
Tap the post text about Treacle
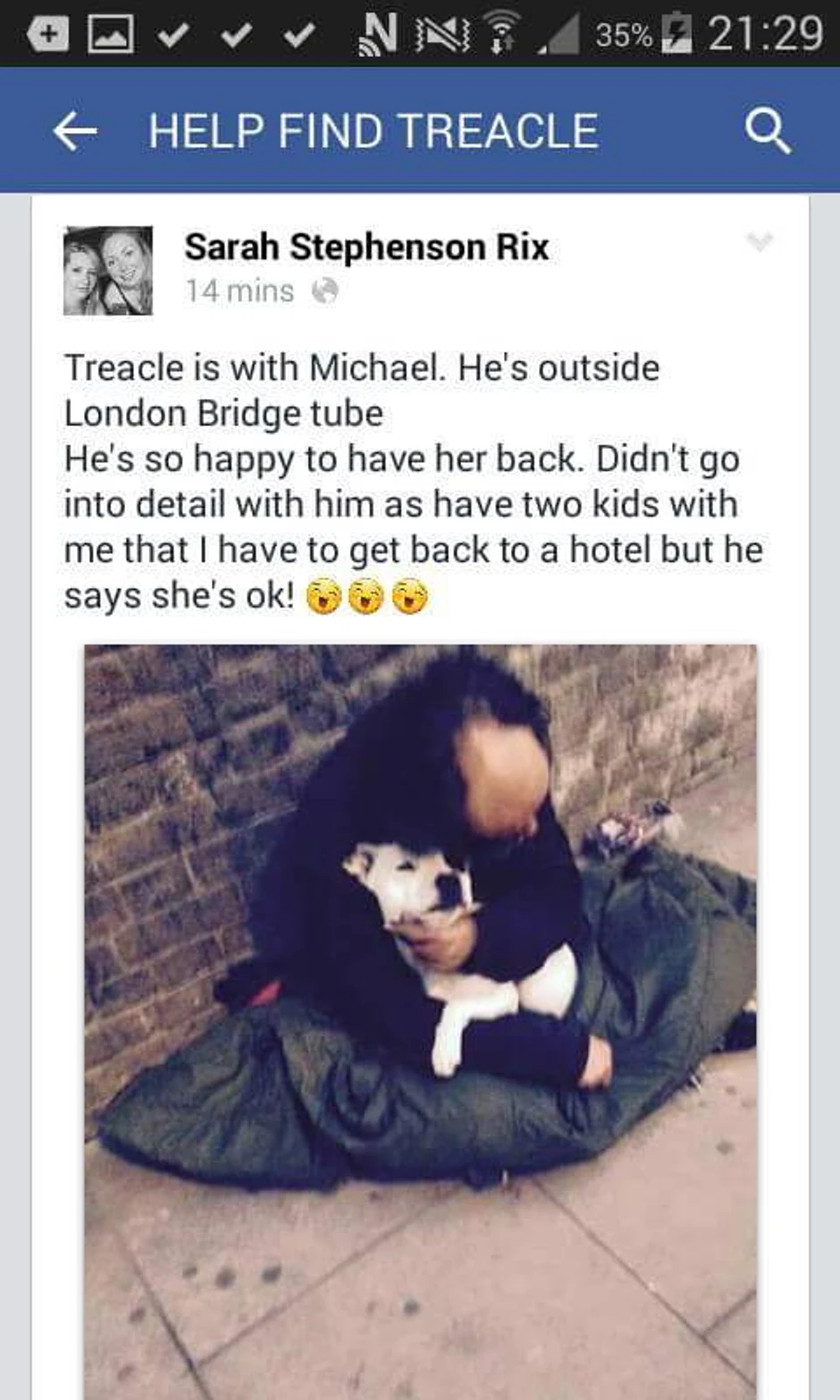[x=414, y=481]
